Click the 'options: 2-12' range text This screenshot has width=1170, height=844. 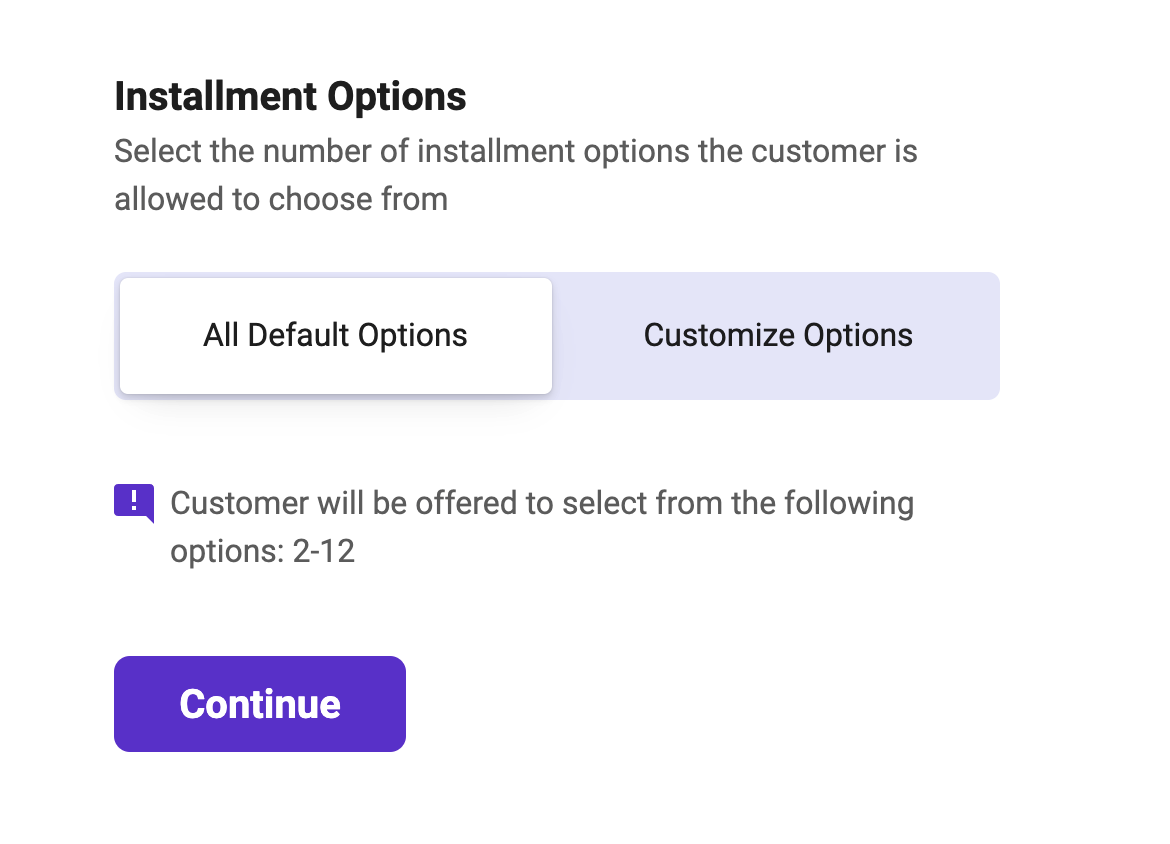(263, 551)
